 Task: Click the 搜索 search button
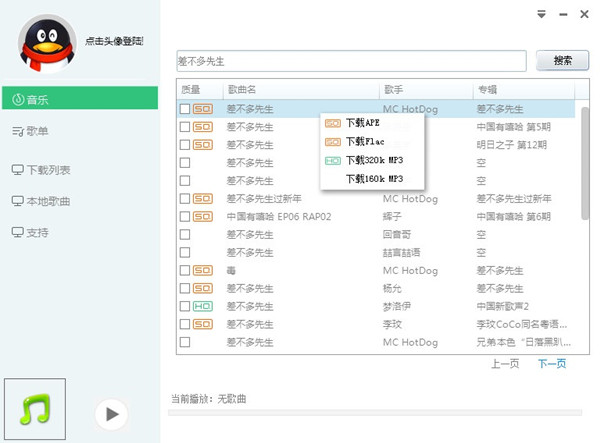coord(563,61)
